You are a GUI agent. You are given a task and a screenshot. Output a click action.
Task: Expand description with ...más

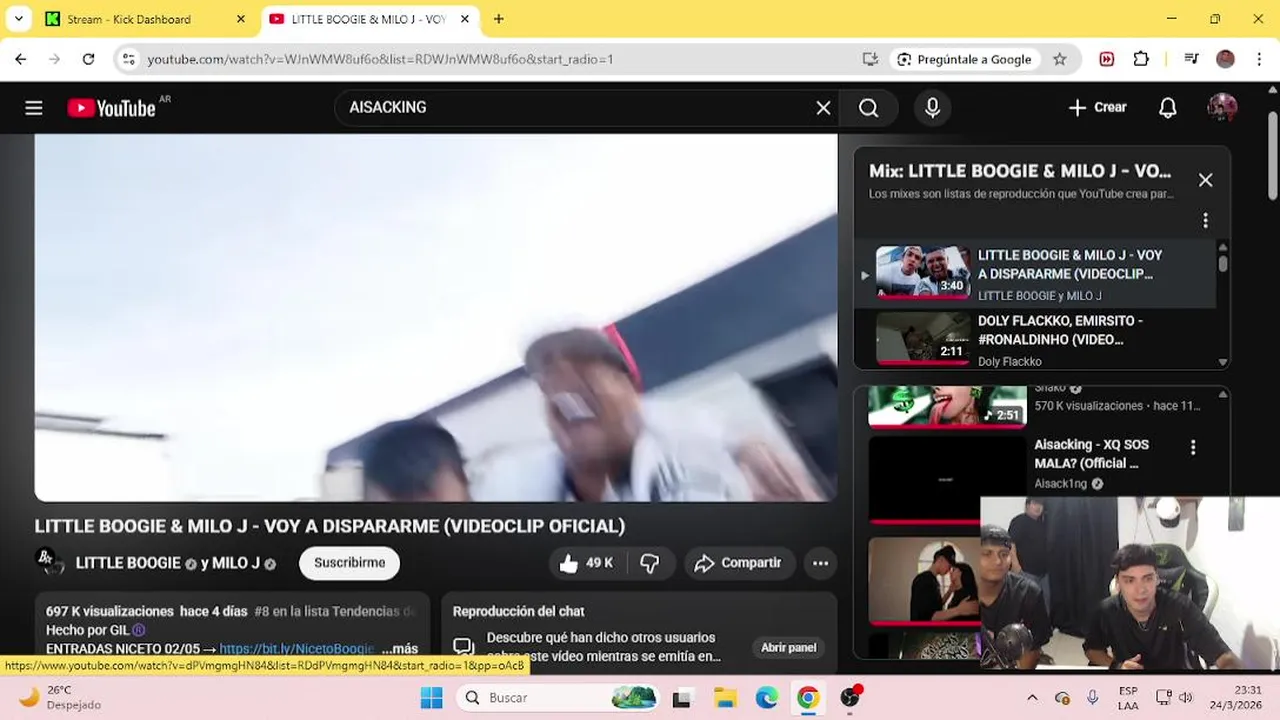pos(400,649)
